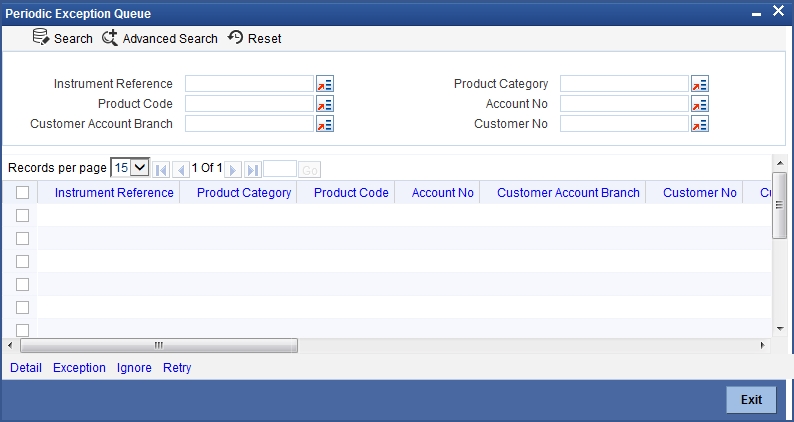The height and width of the screenshot is (422, 794).
Task: Close the Periodic Exception Queue window
Action: click(778, 11)
